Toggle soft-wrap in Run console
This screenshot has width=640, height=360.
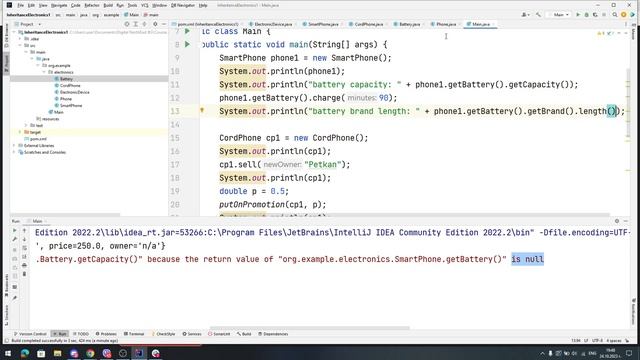pos(24,248)
